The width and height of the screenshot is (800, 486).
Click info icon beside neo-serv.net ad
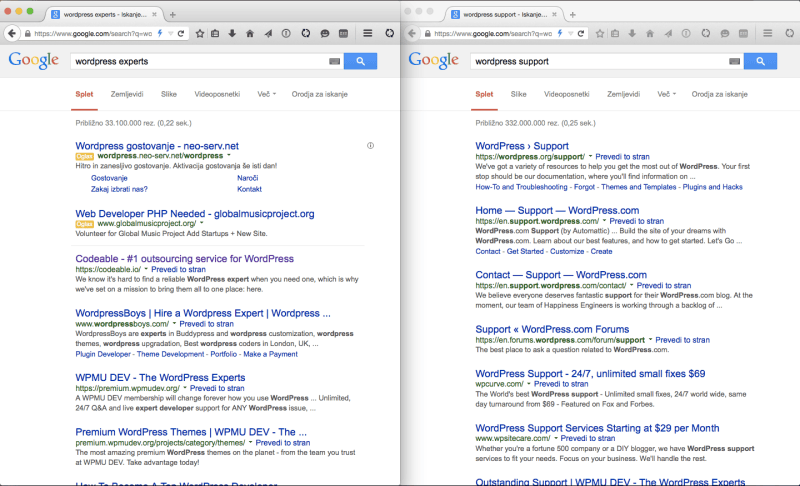point(370,146)
